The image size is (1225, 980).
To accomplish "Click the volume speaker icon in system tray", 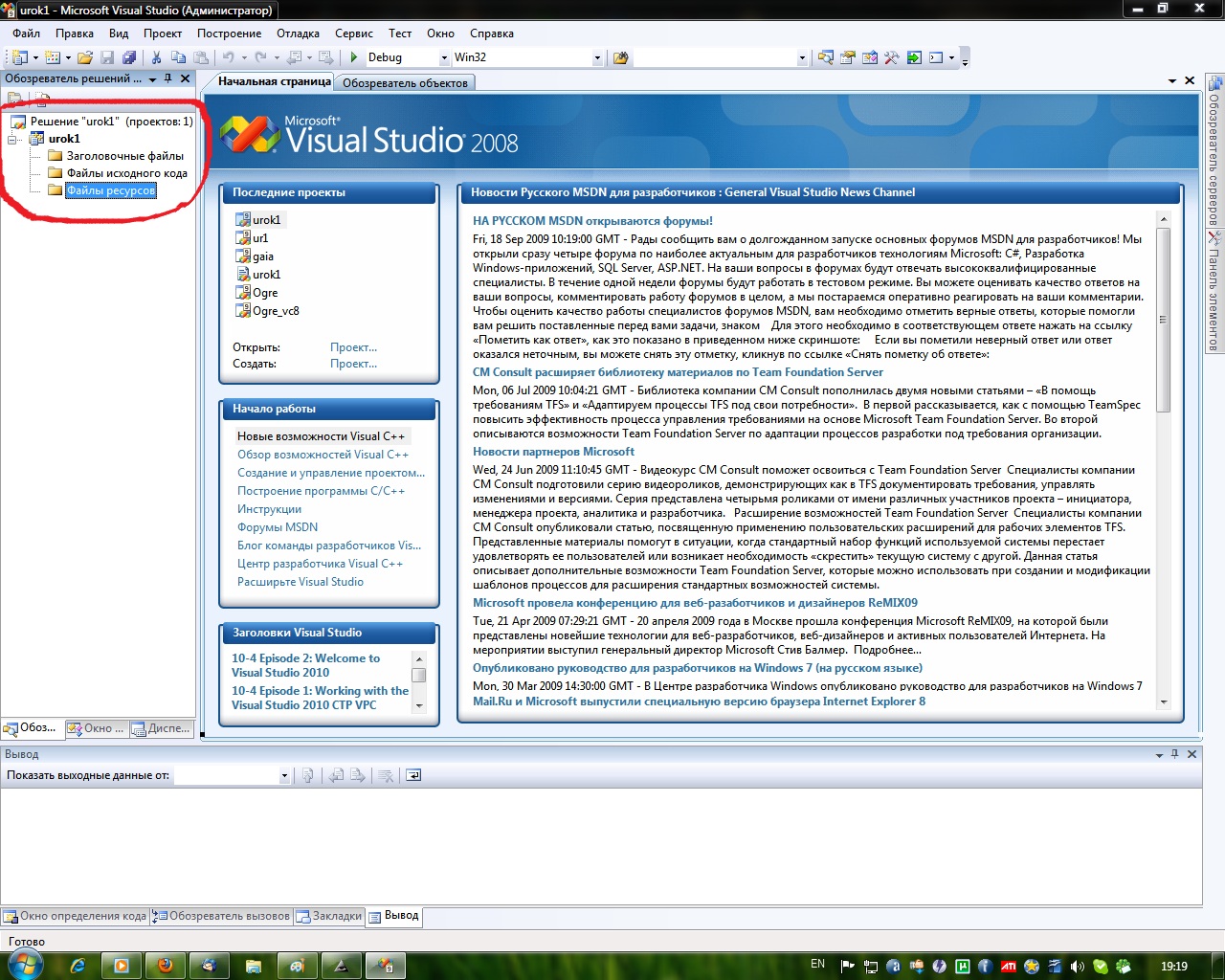I will pyautogui.click(x=1077, y=967).
